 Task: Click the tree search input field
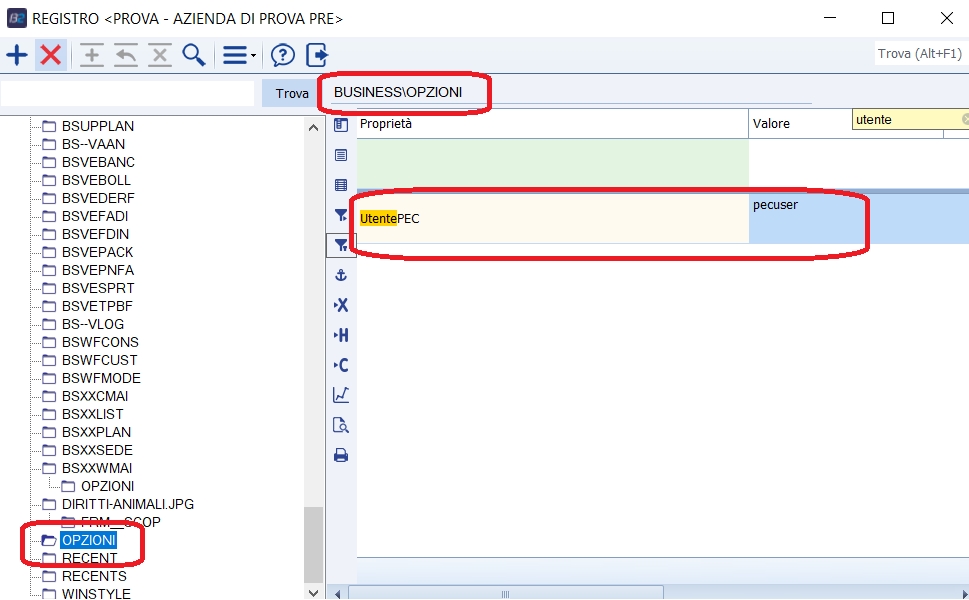click(127, 93)
